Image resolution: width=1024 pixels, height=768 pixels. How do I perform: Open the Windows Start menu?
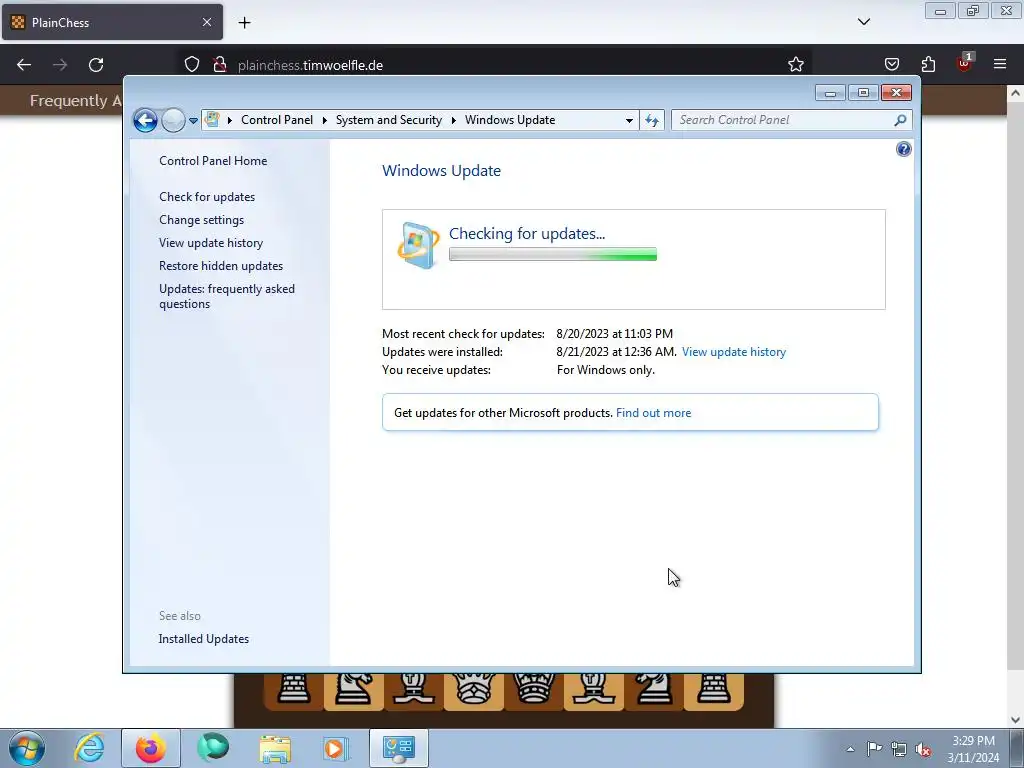[x=27, y=748]
